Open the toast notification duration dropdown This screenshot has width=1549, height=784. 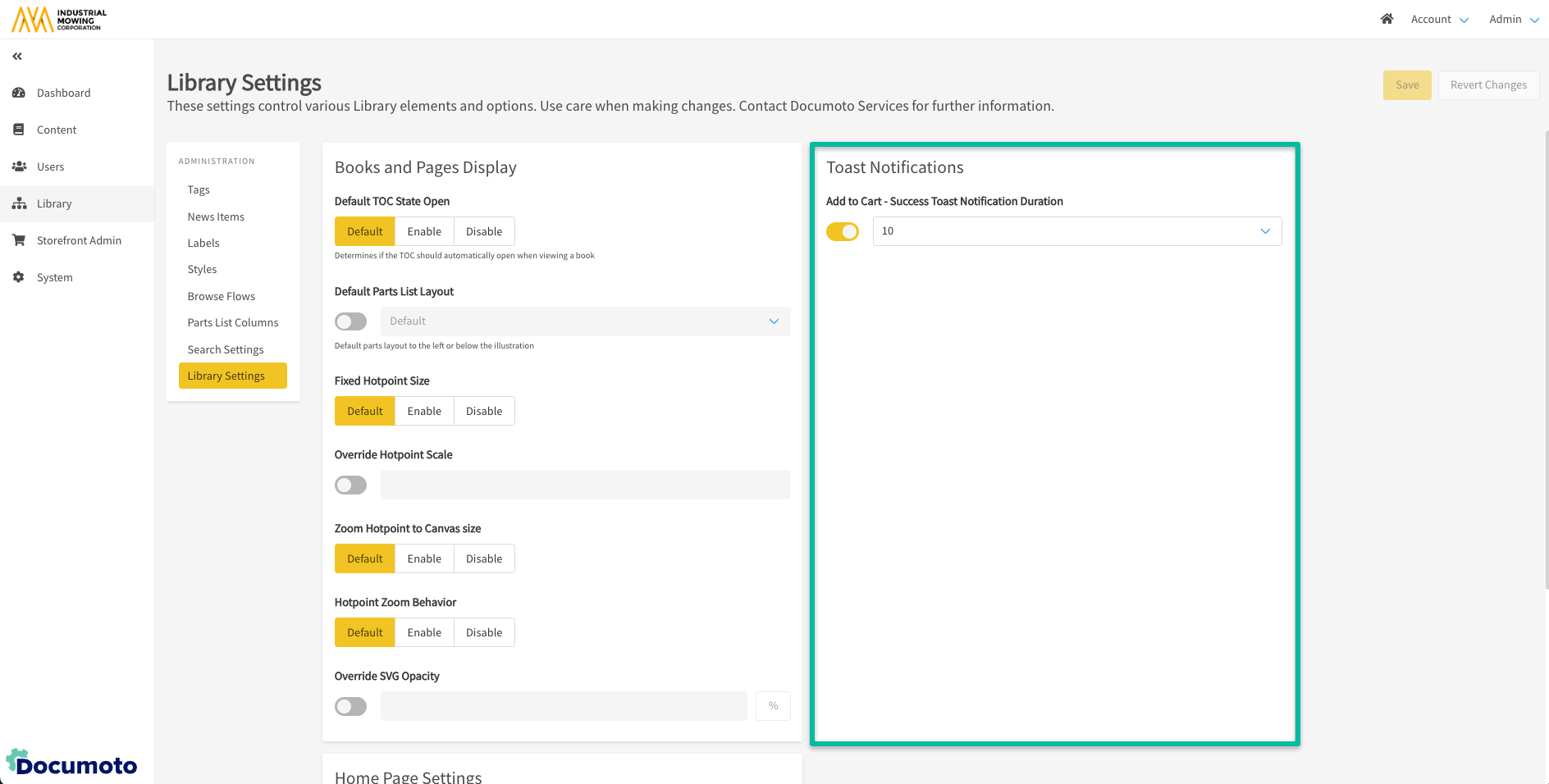pos(1076,231)
